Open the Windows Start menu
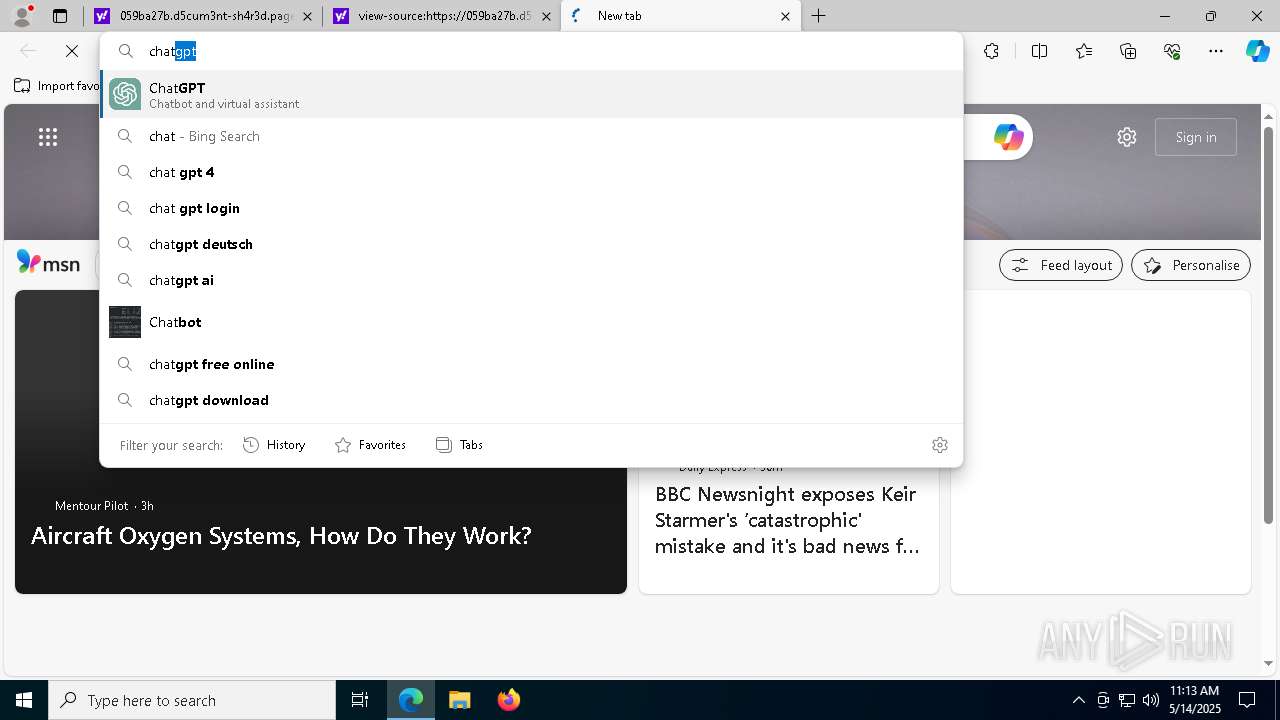The image size is (1280, 720). coord(24,700)
